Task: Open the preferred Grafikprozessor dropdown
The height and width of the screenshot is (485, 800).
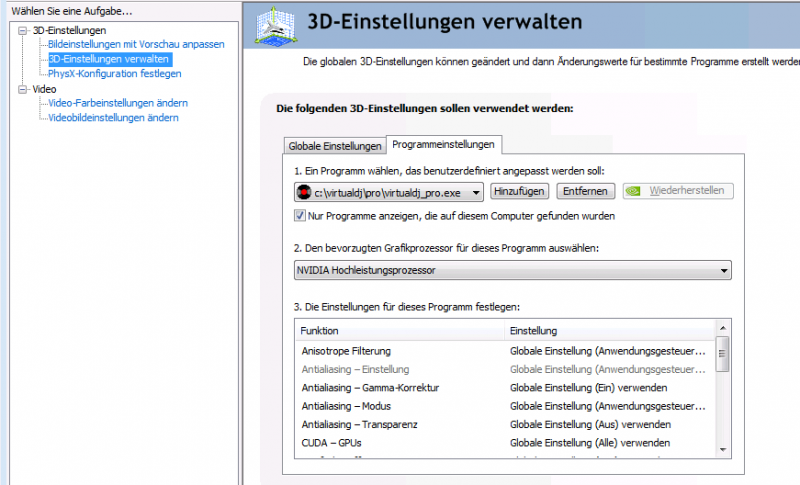Action: [x=723, y=270]
